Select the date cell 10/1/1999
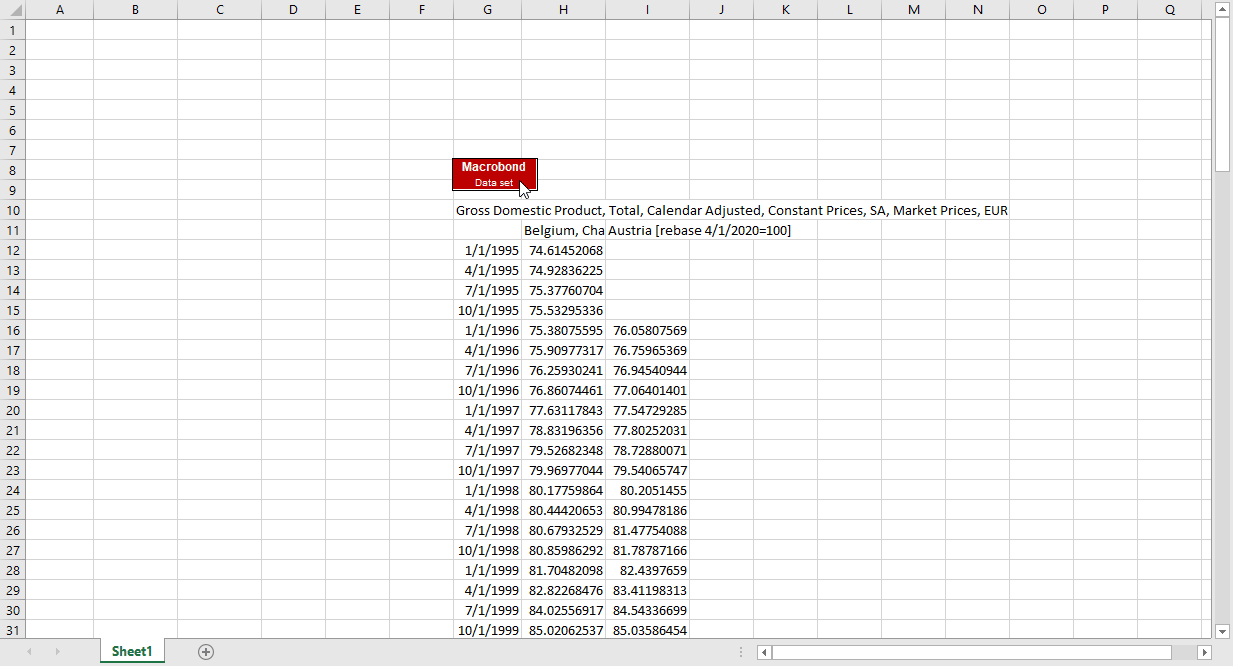The height and width of the screenshot is (666, 1233). (x=487, y=630)
